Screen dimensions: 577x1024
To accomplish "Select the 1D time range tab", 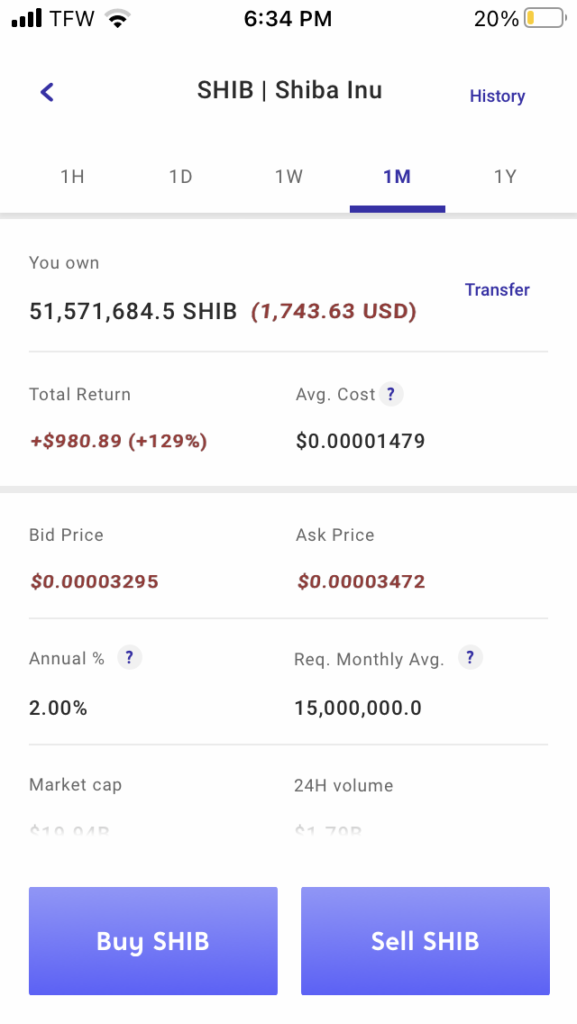I will pos(181,177).
